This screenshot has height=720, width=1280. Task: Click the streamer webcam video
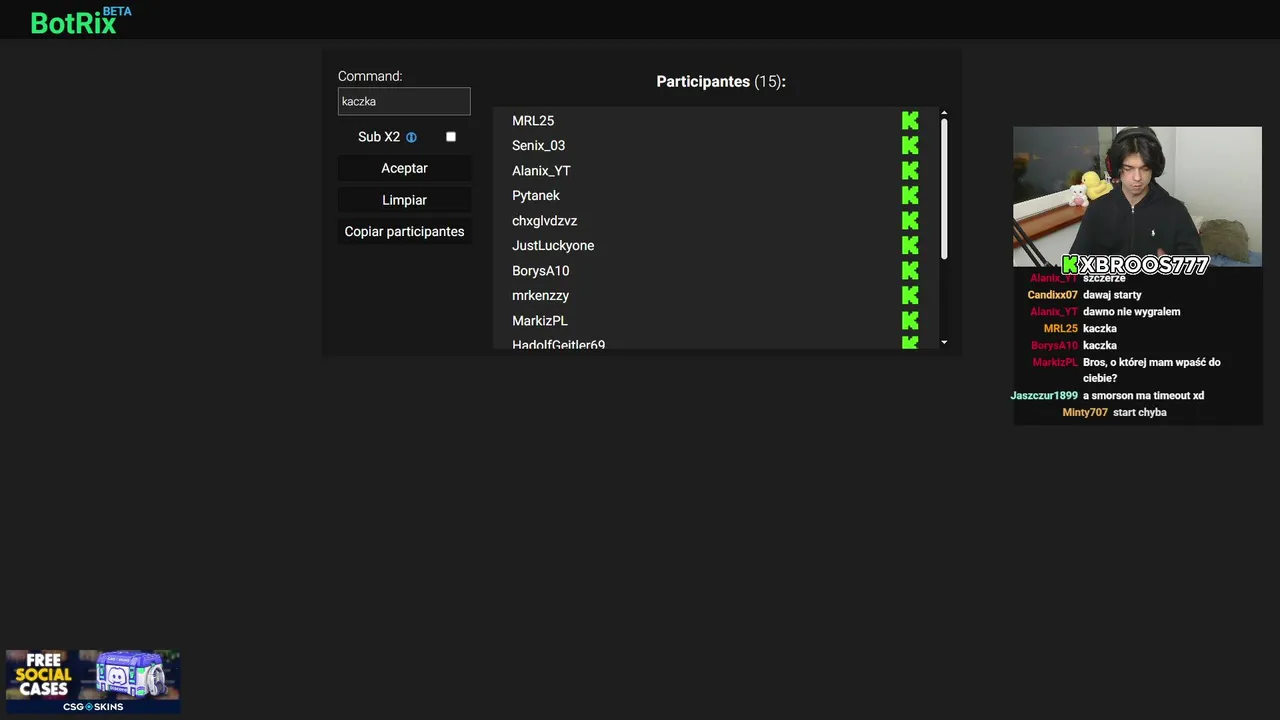(x=1137, y=196)
